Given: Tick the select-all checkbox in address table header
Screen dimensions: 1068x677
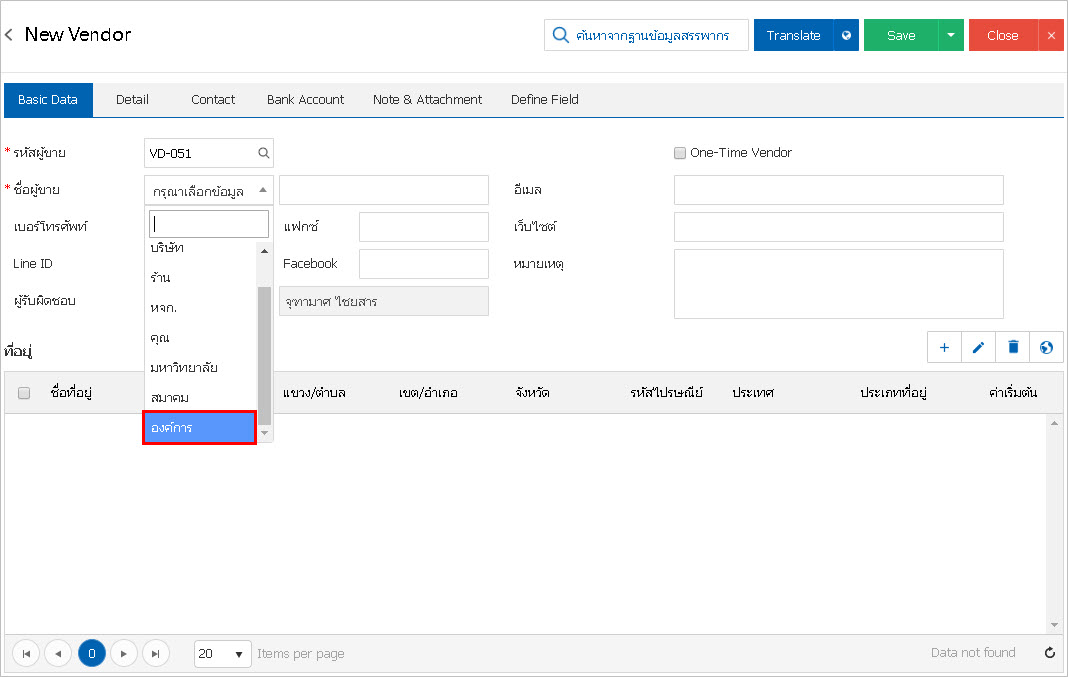Looking at the screenshot, I should (x=24, y=393).
